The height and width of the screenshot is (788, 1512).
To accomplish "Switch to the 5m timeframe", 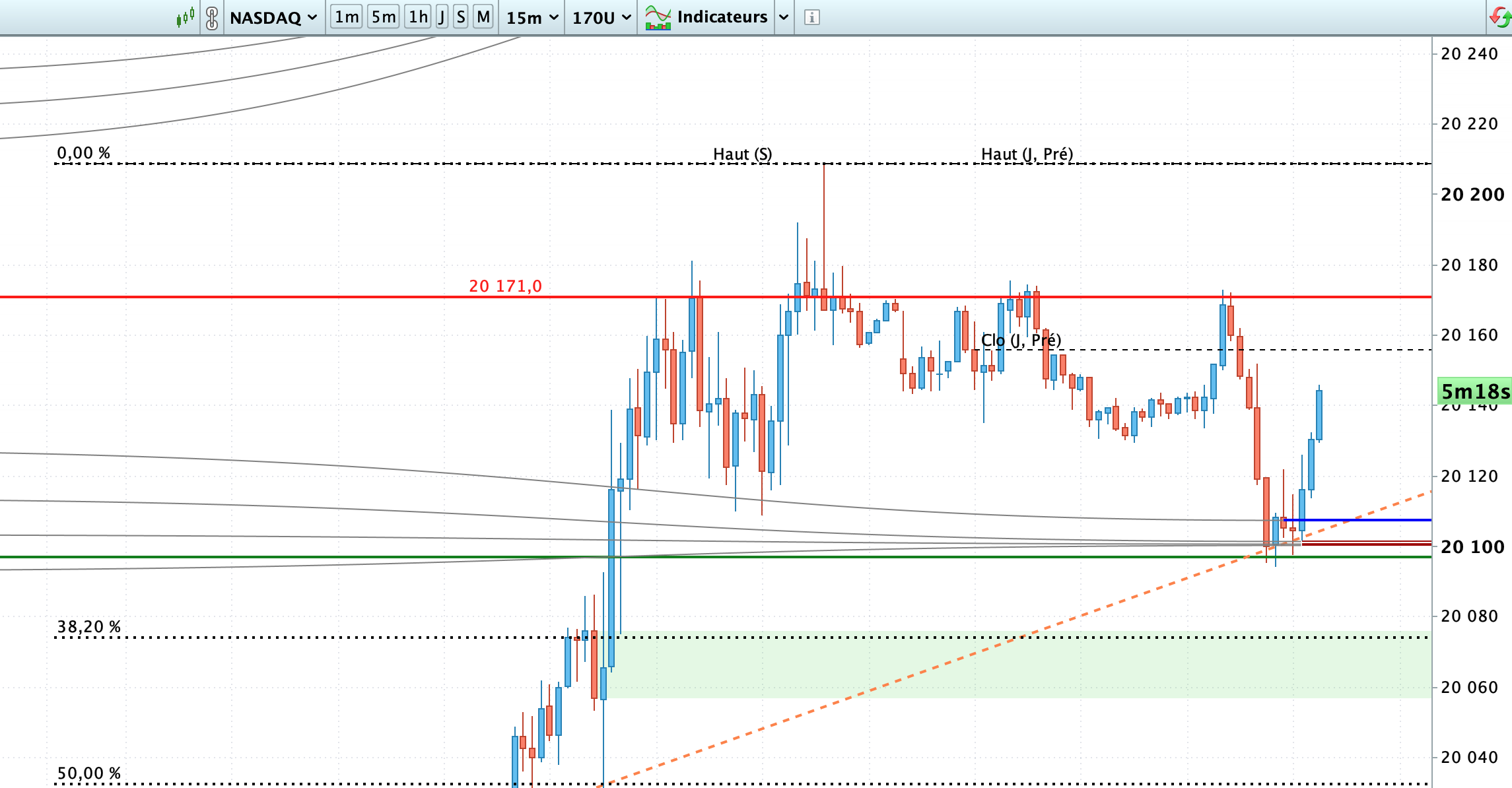I will click(x=384, y=17).
